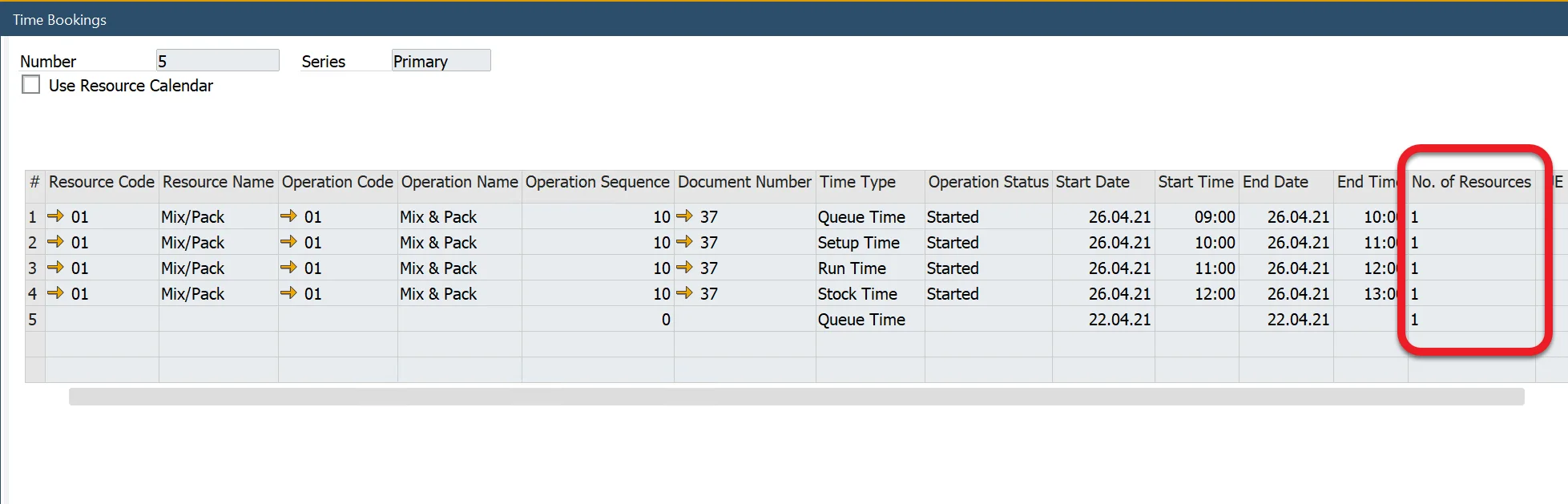Click the Resource Code column header
The height and width of the screenshot is (504, 1568).
(101, 182)
